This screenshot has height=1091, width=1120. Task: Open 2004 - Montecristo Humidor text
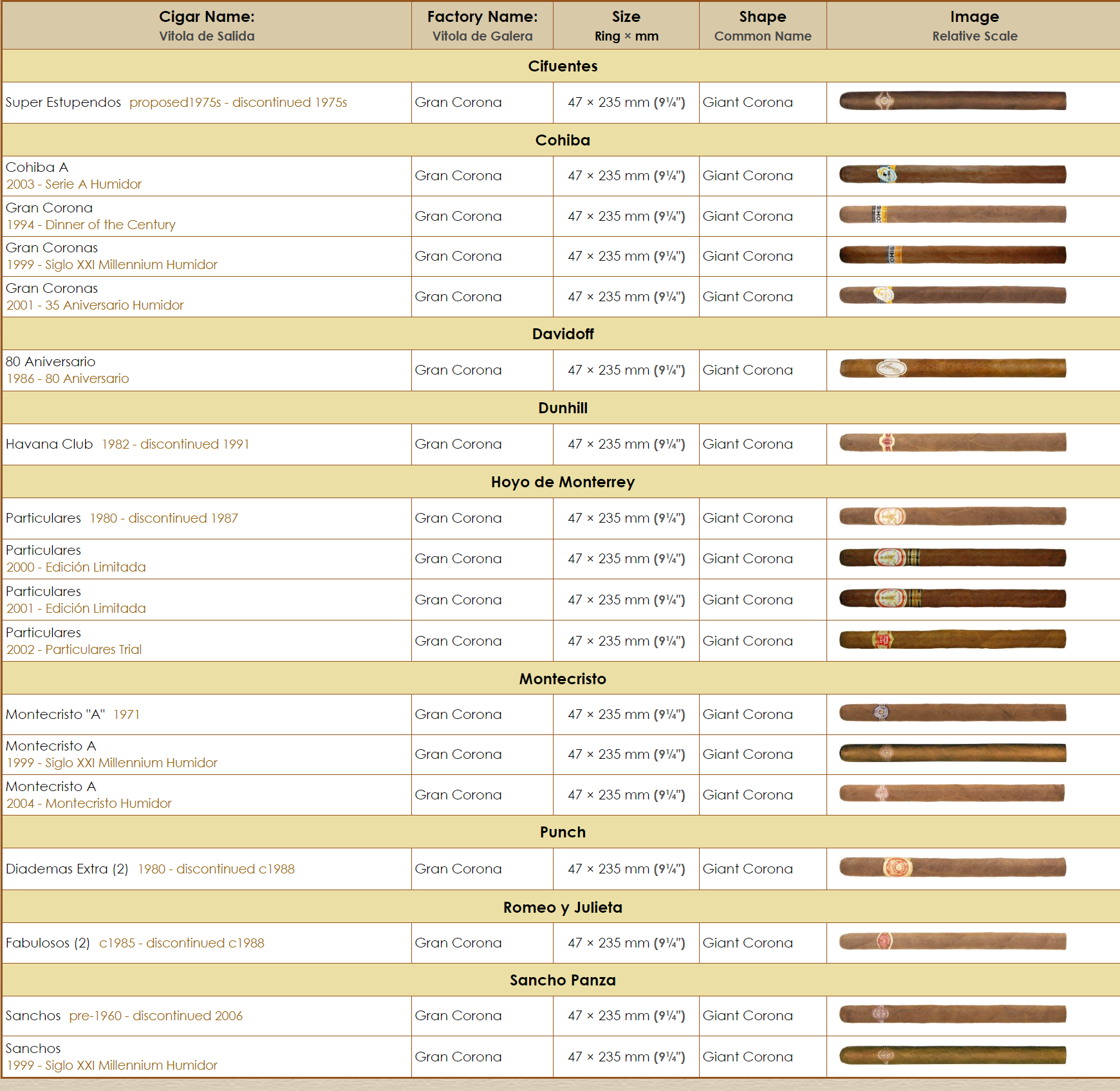coord(89,803)
